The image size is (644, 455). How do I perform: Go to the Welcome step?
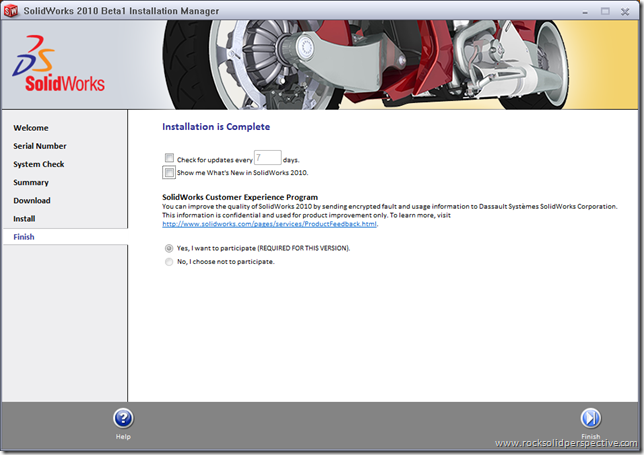click(x=31, y=128)
